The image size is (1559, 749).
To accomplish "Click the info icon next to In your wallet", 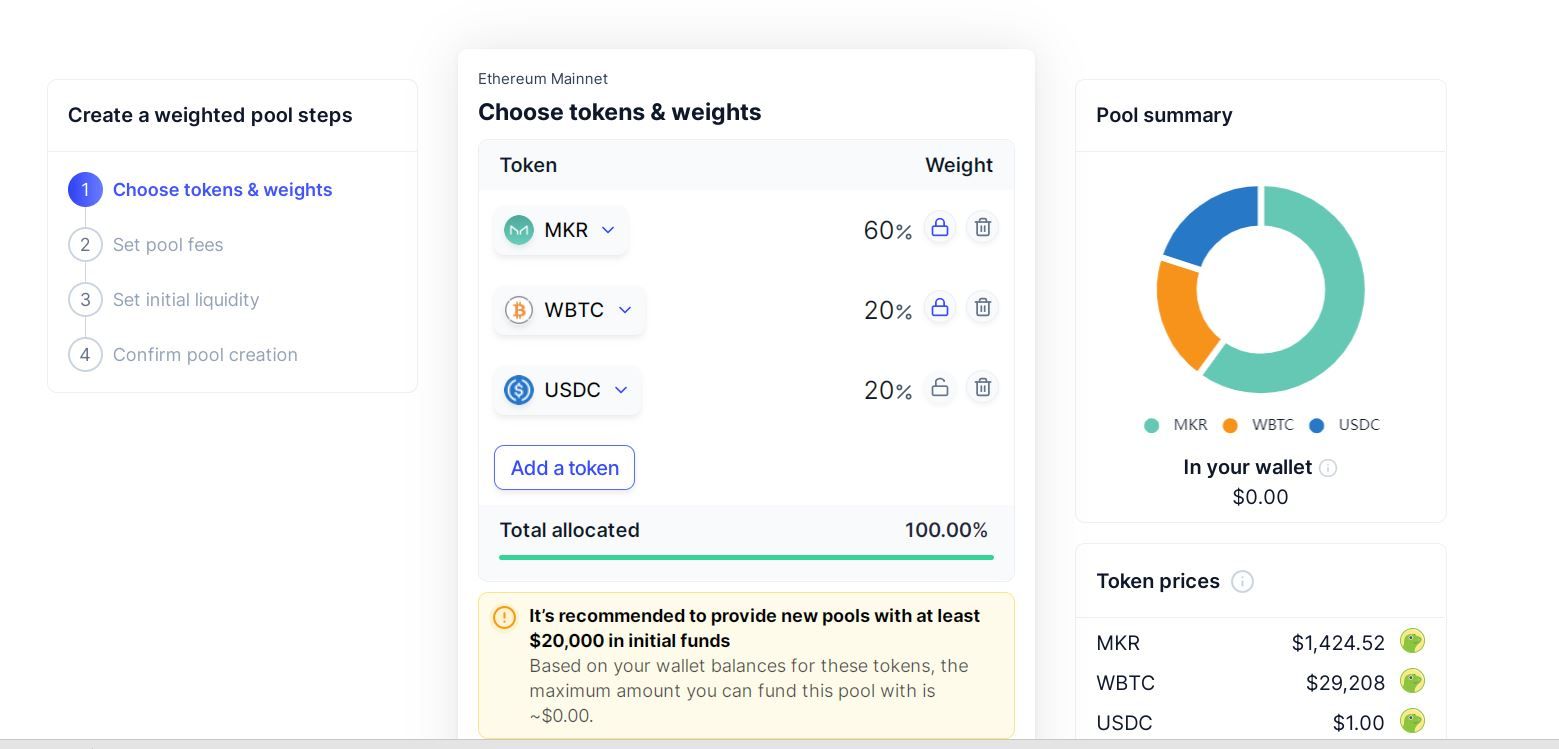I will tap(1328, 468).
